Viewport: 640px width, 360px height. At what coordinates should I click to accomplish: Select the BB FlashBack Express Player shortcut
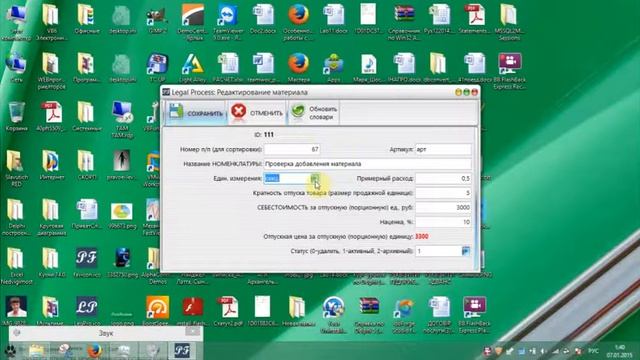tap(474, 314)
